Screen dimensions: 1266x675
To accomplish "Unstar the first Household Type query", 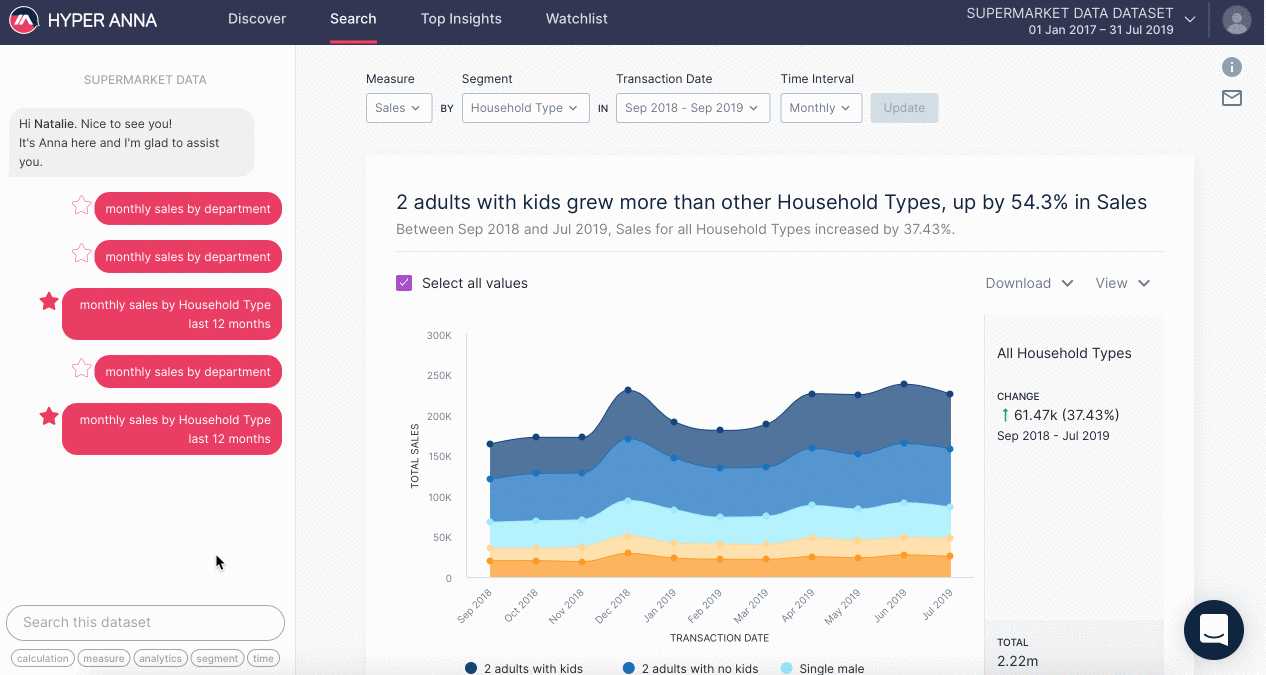I will coord(48,301).
